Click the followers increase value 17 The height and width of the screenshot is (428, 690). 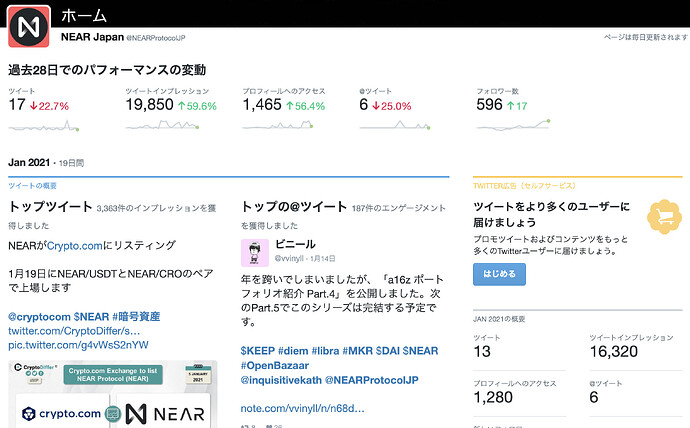[x=517, y=106]
